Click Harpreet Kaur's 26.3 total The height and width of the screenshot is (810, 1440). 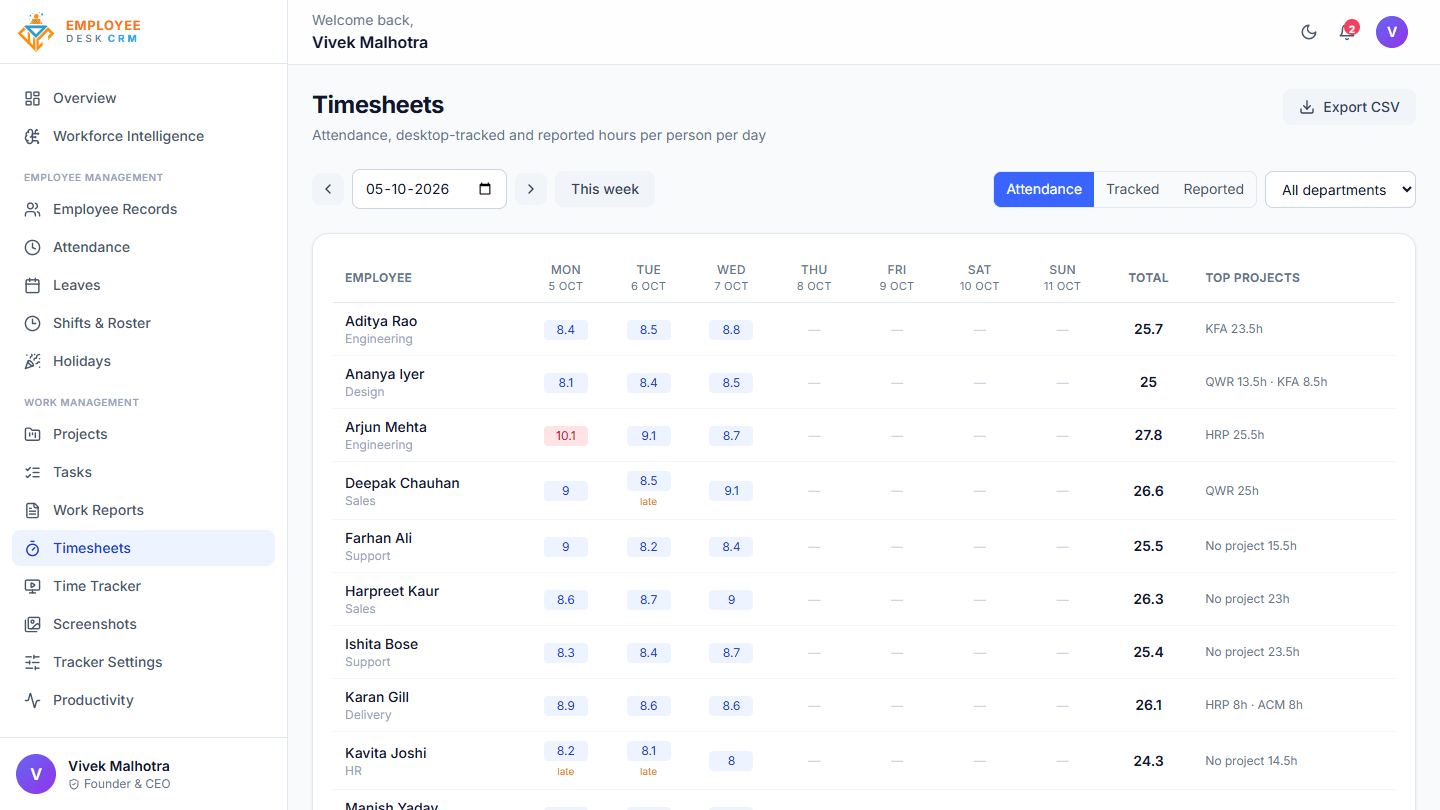[x=1148, y=599]
